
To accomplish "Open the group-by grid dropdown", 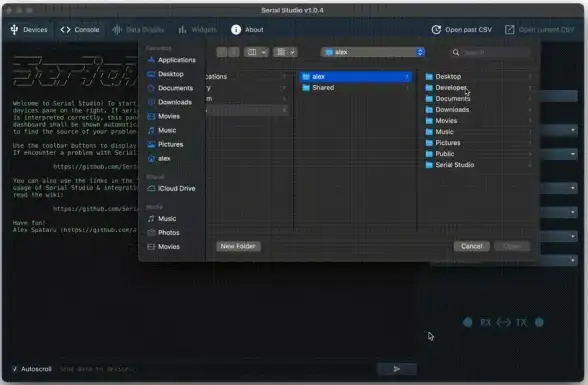I will (285, 52).
